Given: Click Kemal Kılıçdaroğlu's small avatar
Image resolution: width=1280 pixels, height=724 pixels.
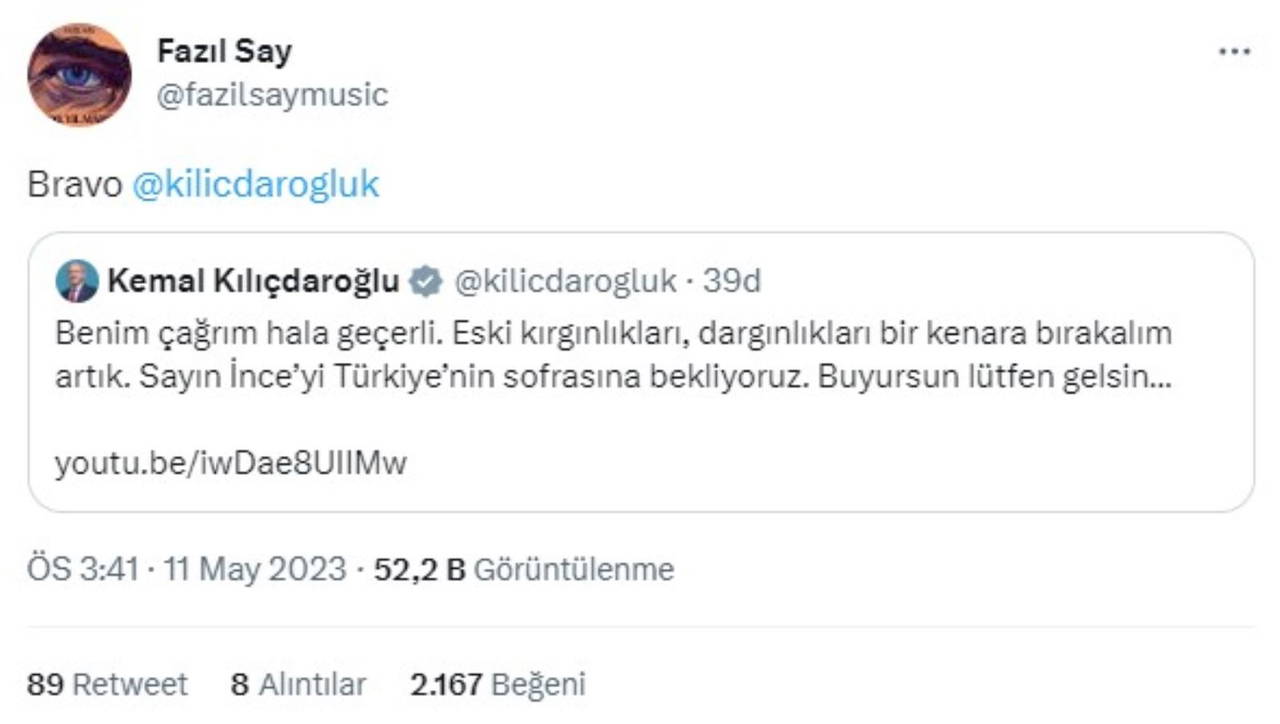Looking at the screenshot, I should coord(77,281).
